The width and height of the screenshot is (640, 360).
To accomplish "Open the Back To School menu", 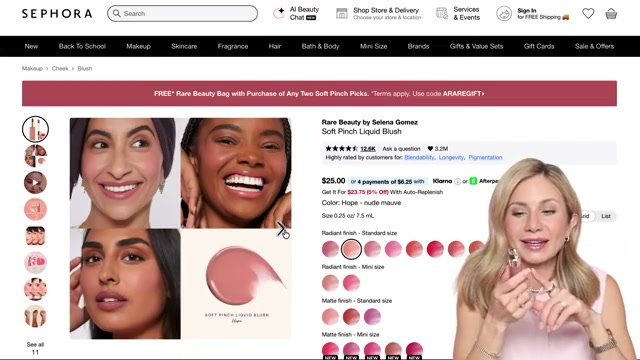I will pyautogui.click(x=82, y=46).
